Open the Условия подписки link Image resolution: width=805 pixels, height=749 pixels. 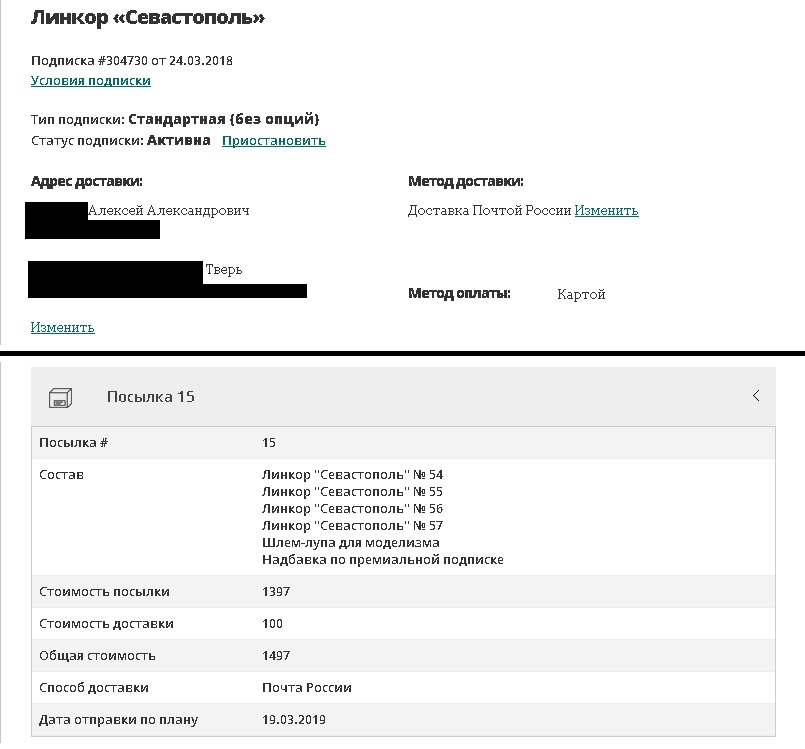(91, 80)
